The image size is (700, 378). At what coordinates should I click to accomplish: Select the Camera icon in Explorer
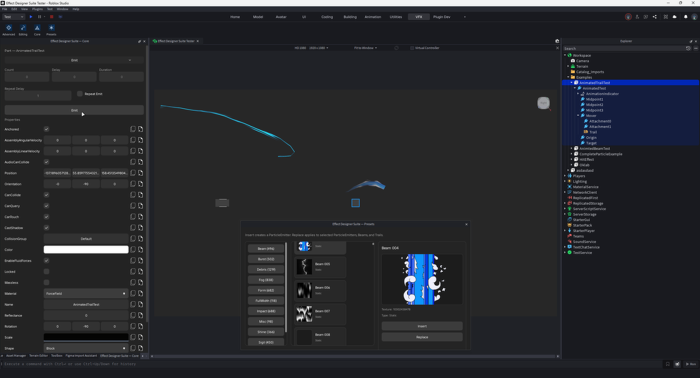pos(573,61)
